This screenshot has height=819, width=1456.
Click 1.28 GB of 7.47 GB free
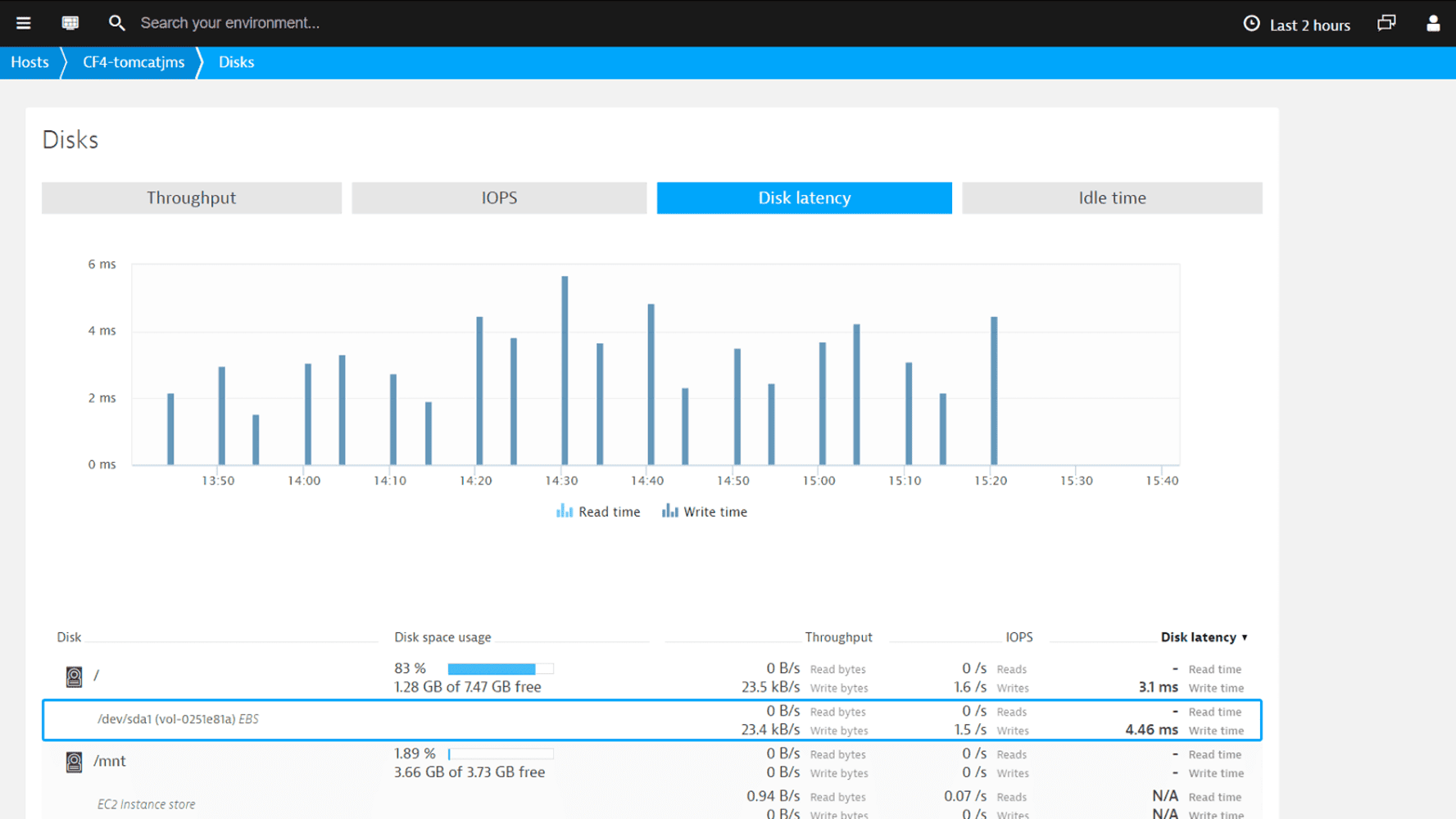pyautogui.click(x=468, y=687)
